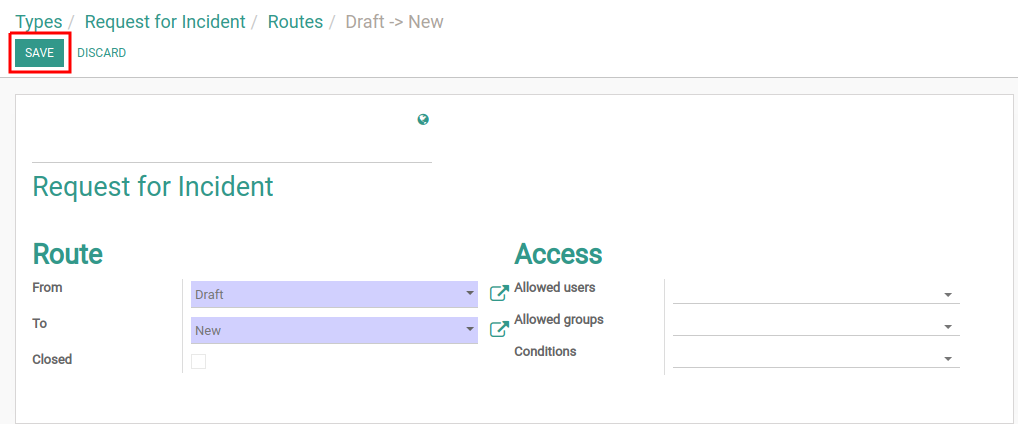
Task: Click the globe translate icon
Action: click(x=423, y=119)
